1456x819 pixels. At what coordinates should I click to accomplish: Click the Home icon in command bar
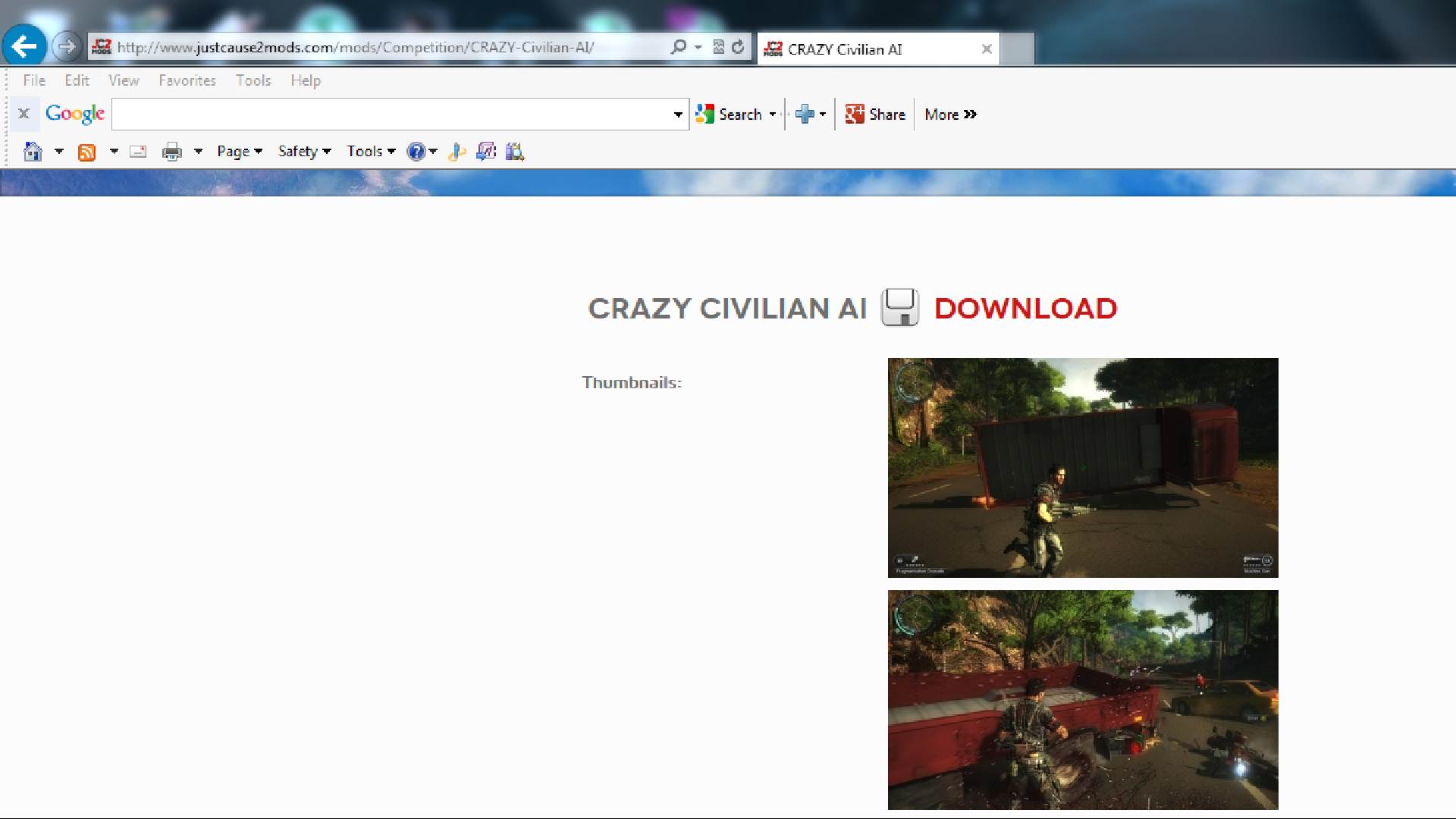pyautogui.click(x=33, y=152)
